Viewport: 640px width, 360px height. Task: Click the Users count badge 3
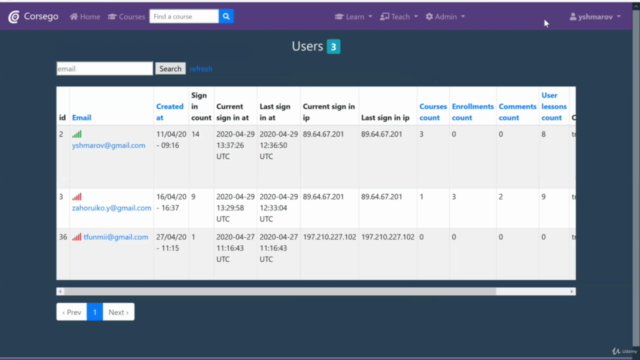pyautogui.click(x=333, y=47)
